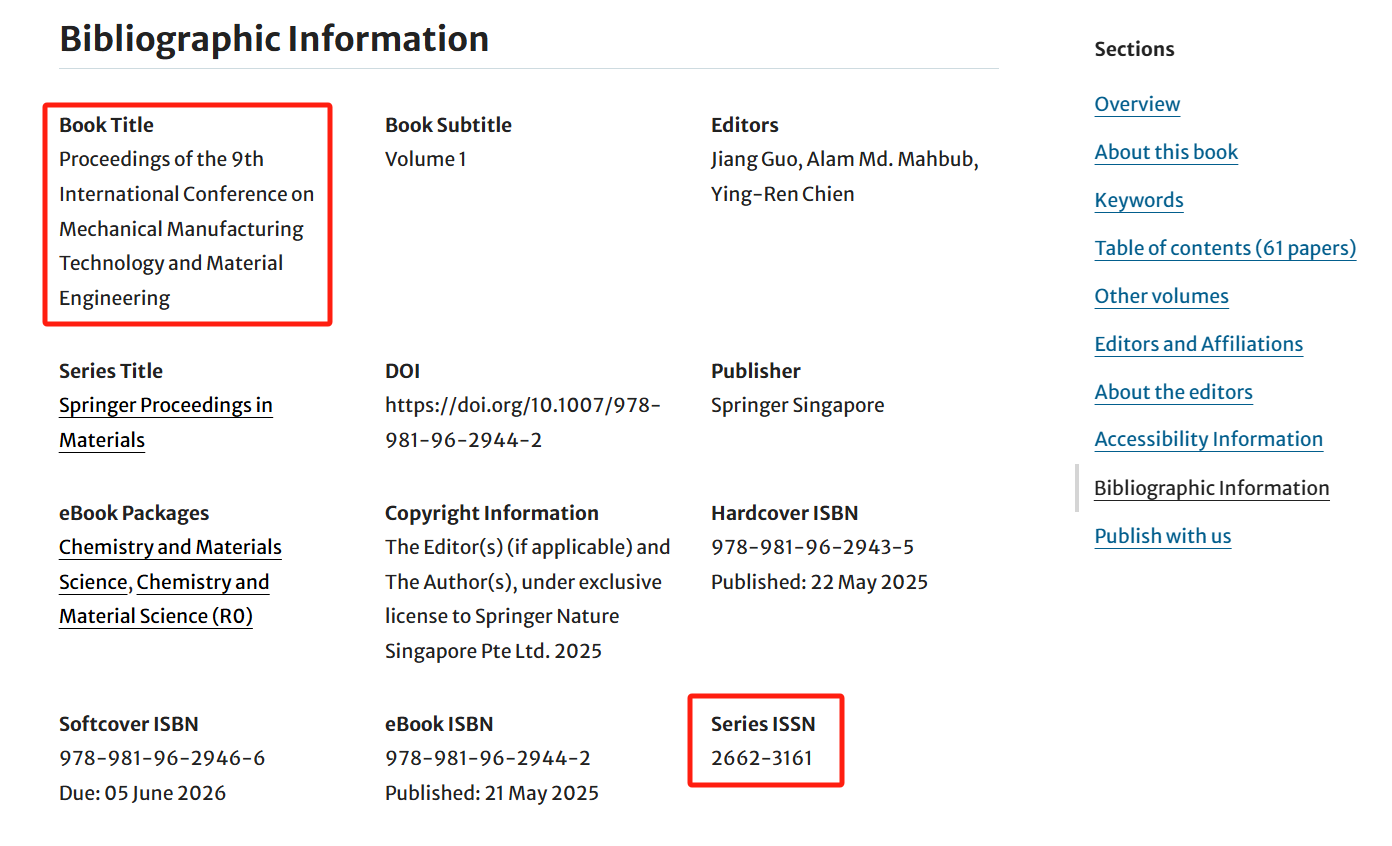Click the 'Sections' sidebar heading
The height and width of the screenshot is (846, 1392).
(x=1134, y=49)
